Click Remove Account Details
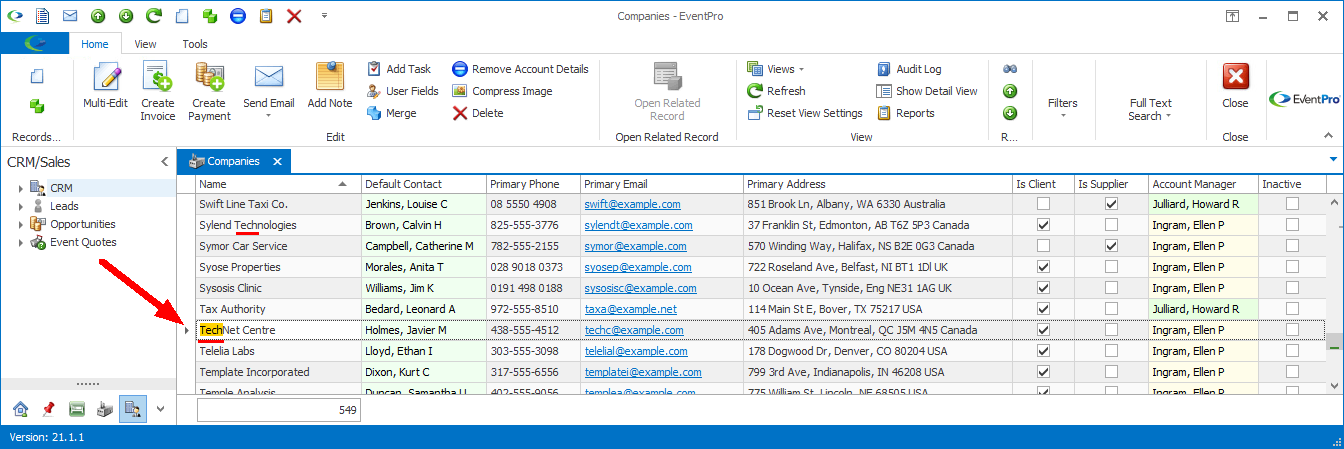Screen dimensions: 1344x449 click(x=520, y=69)
